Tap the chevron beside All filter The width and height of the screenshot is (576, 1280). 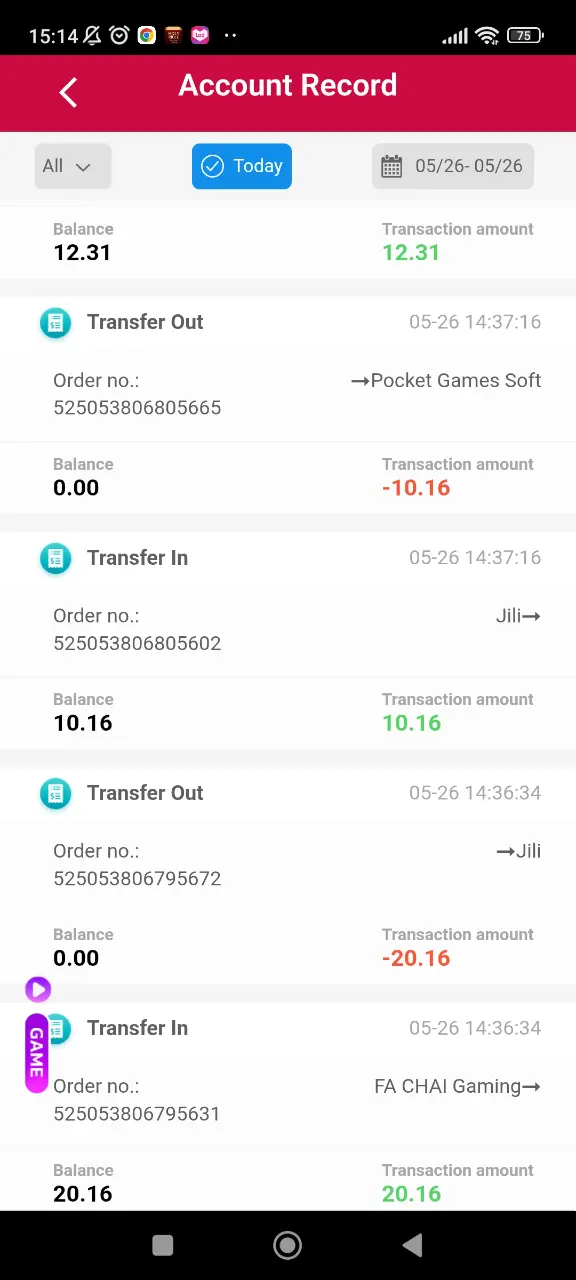click(x=83, y=167)
